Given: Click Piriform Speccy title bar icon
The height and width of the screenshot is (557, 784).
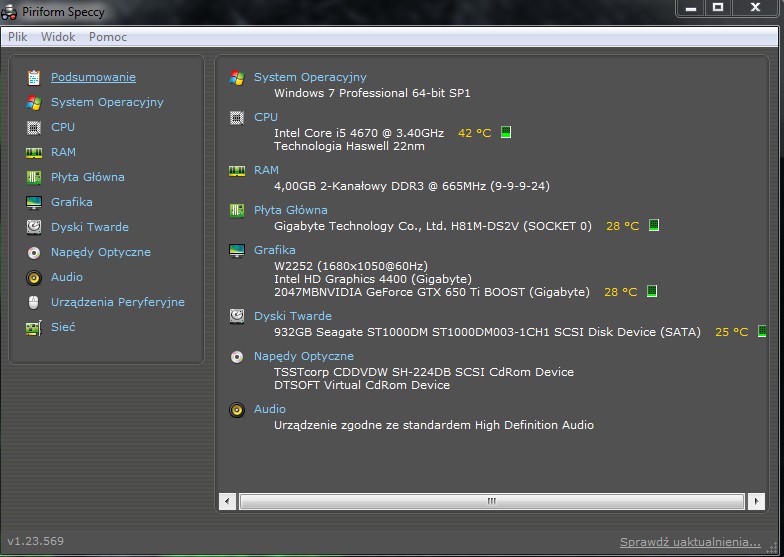Looking at the screenshot, I should pos(9,12).
